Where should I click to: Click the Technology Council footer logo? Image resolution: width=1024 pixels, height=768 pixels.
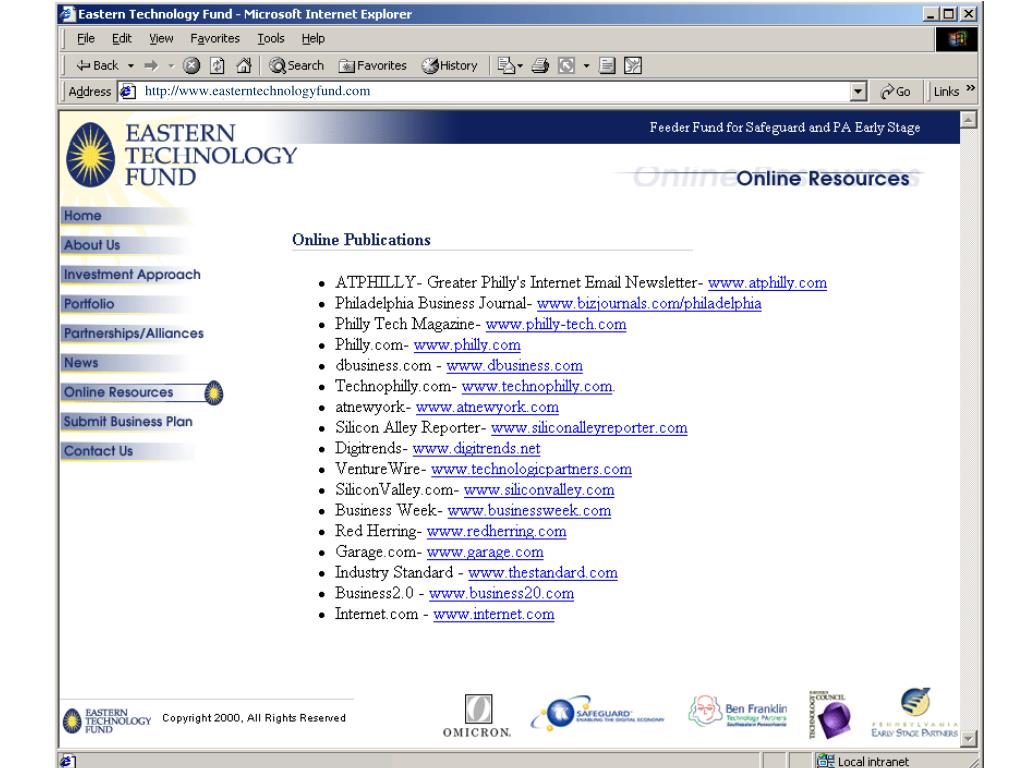(x=829, y=714)
